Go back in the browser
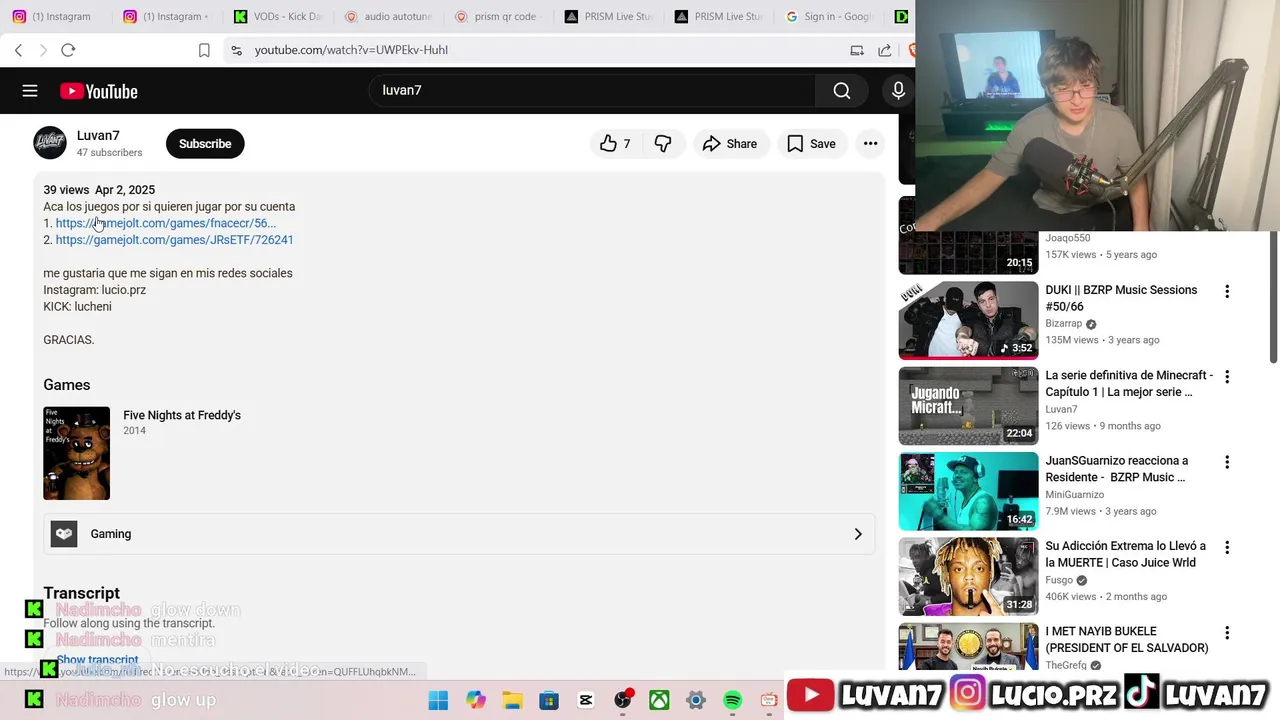Viewport: 1280px width, 720px height. click(18, 50)
